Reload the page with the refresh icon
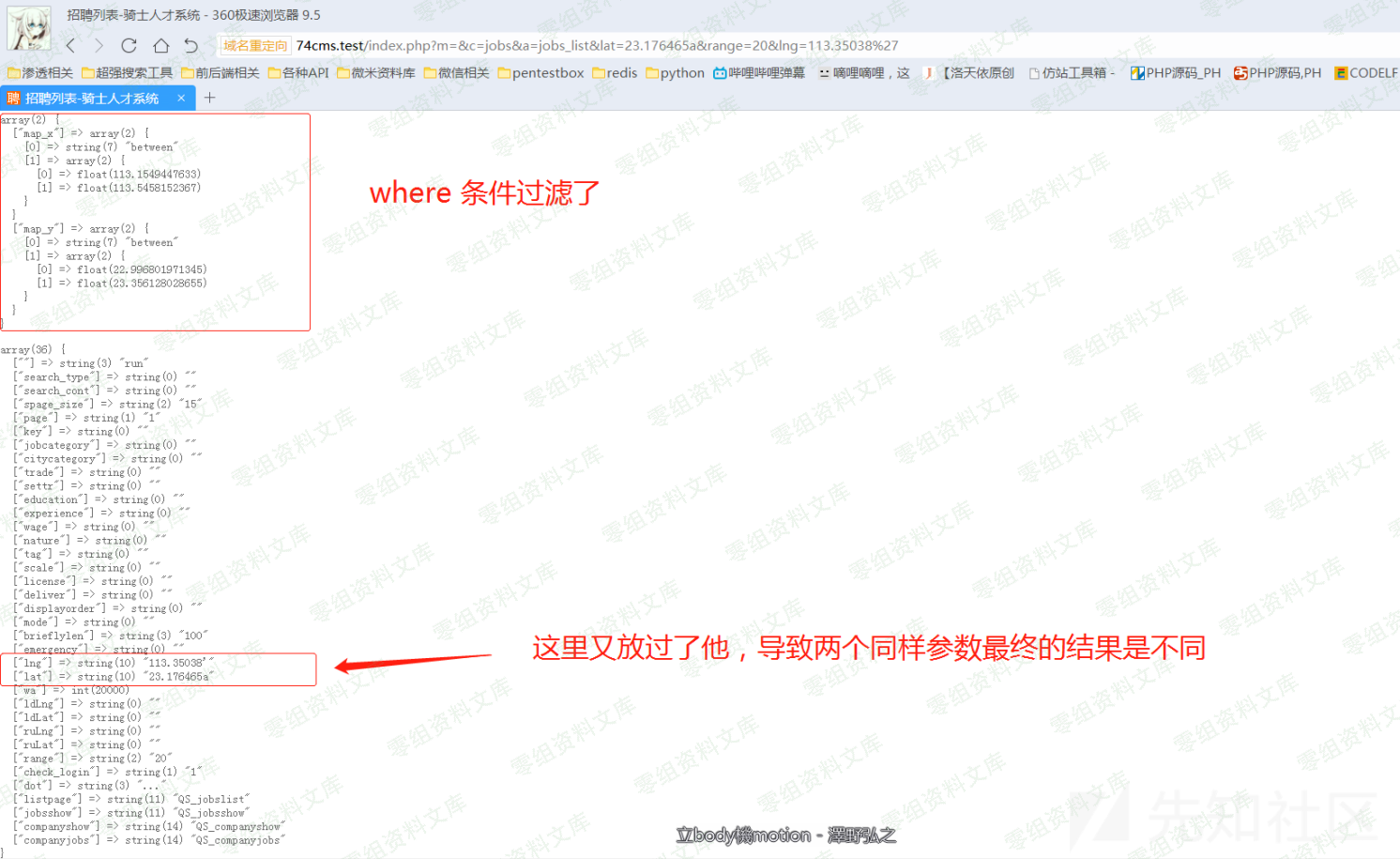 (x=129, y=45)
